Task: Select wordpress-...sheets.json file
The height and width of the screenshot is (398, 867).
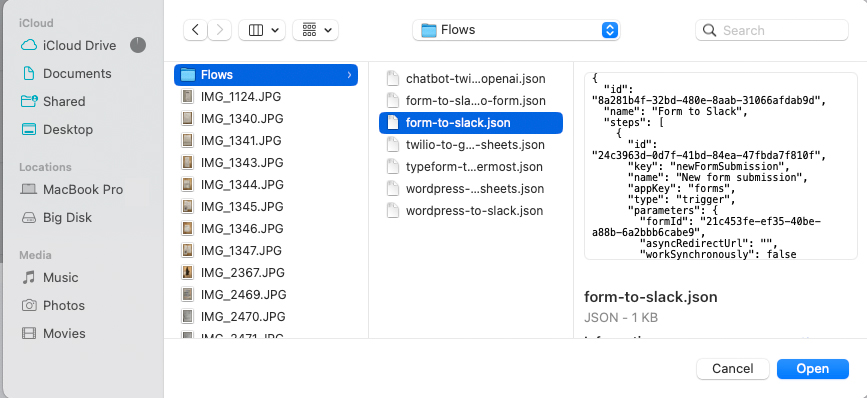Action: pos(471,188)
